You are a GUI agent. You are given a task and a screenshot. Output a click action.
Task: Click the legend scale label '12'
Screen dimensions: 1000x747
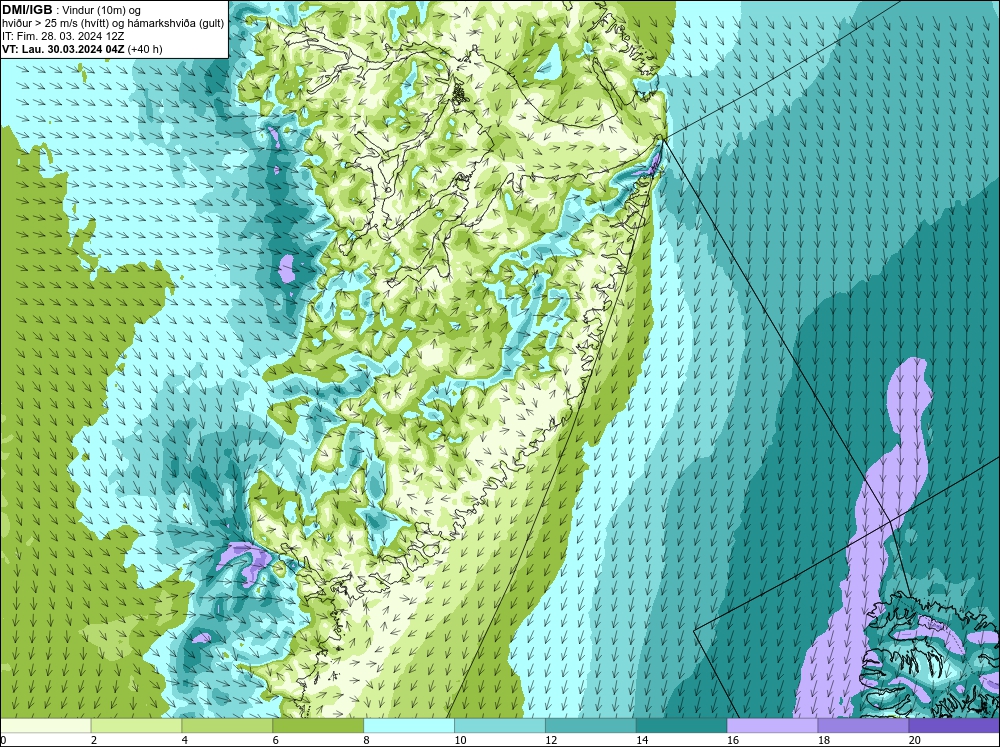click(x=552, y=740)
